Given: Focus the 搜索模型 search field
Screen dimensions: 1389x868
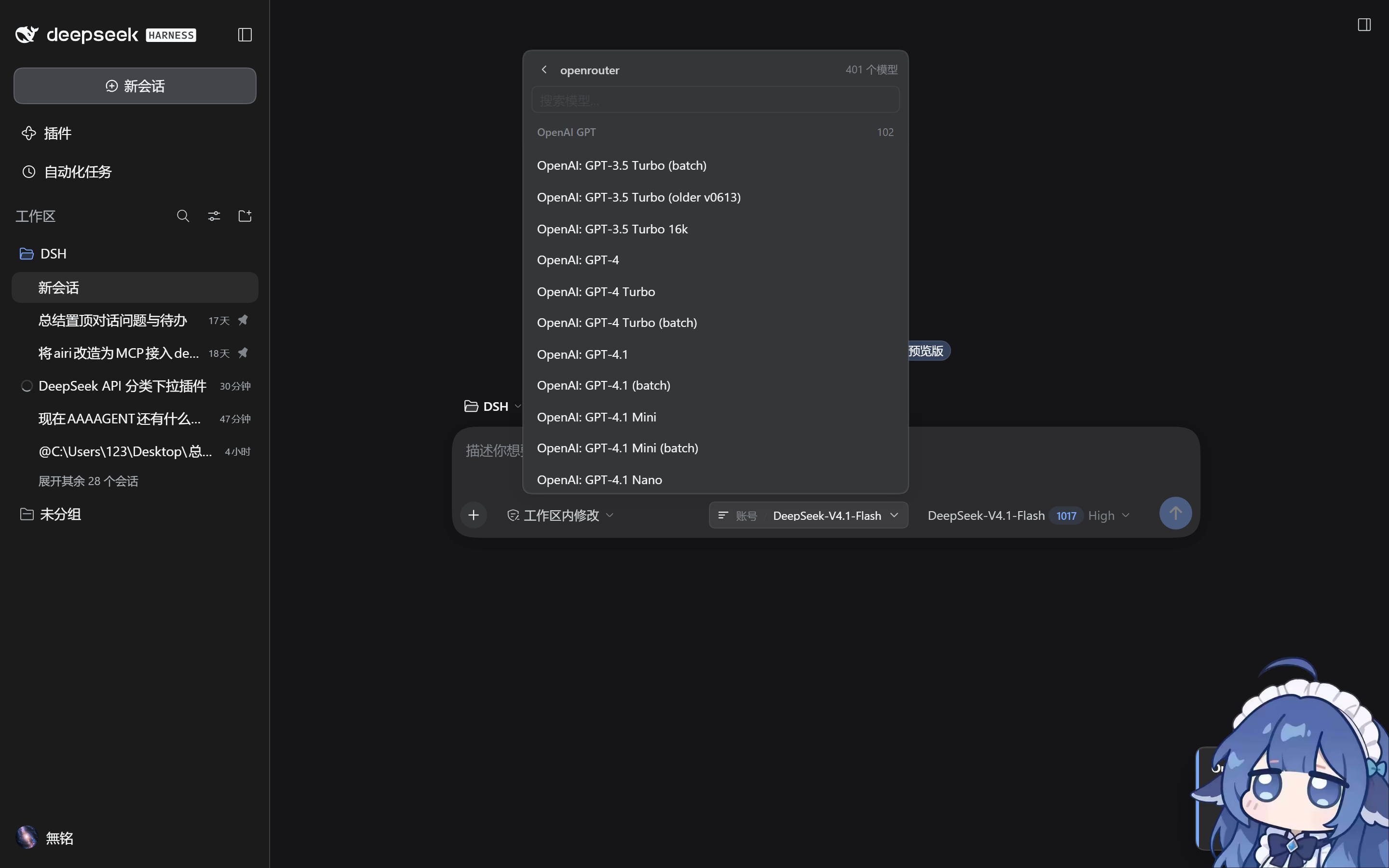Looking at the screenshot, I should pos(715,100).
